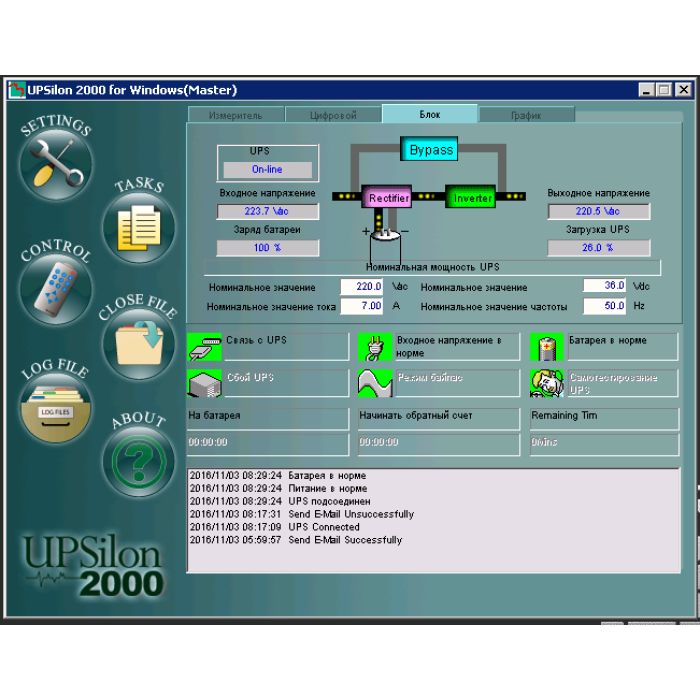Click the Control remote icon
This screenshot has width=700, height=700.
tap(56, 287)
